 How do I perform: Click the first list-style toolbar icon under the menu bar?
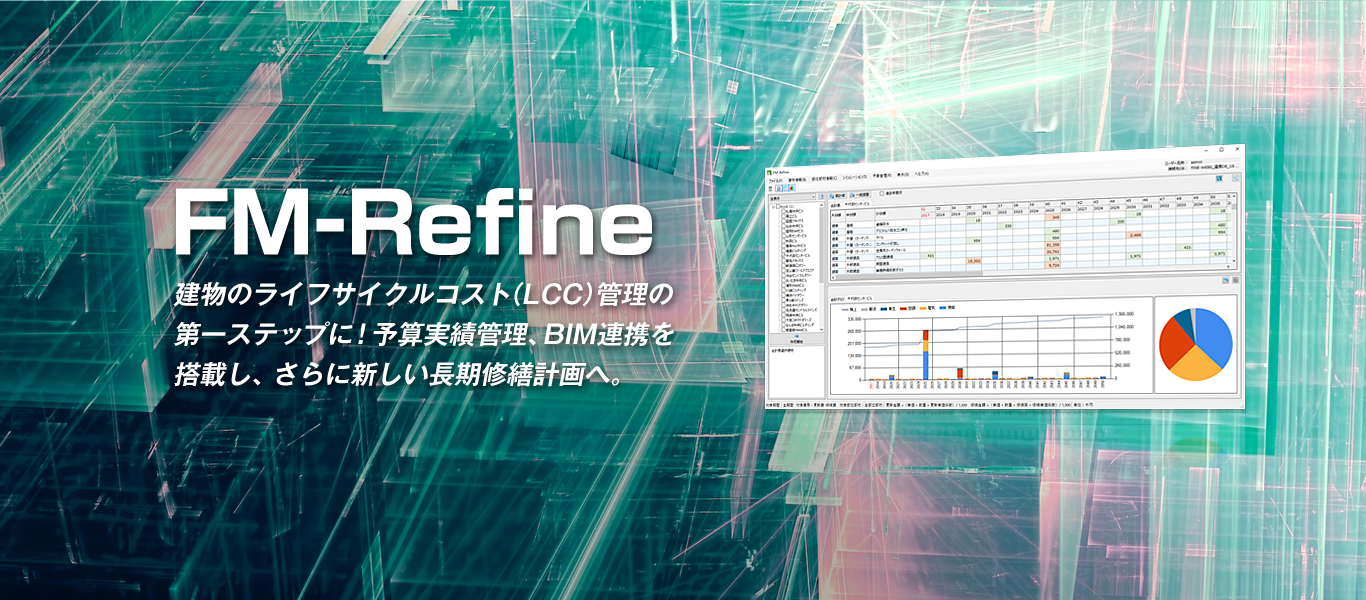[770, 189]
